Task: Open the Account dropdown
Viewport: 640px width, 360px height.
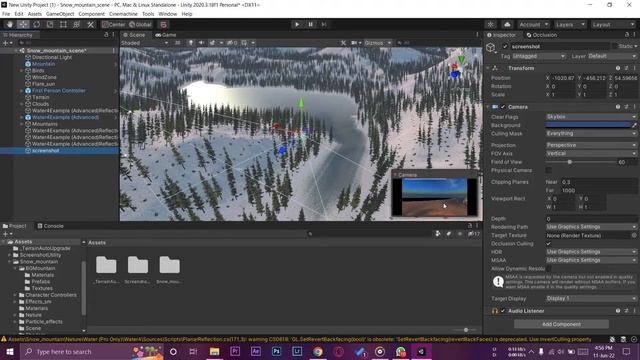Action: click(533, 24)
